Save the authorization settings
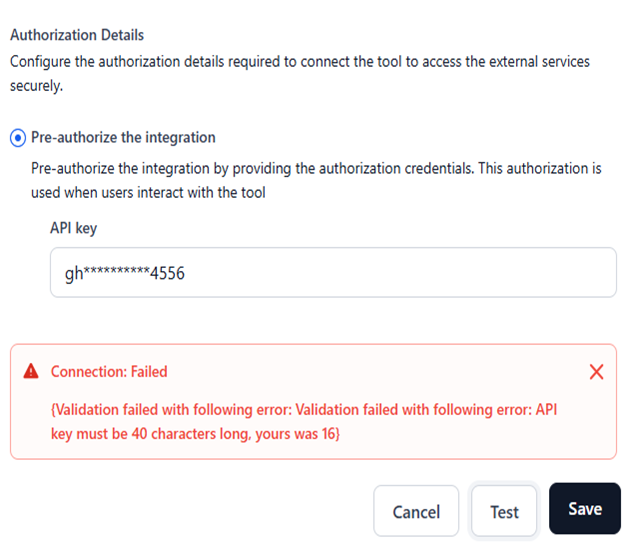The image size is (635, 547). (x=584, y=509)
